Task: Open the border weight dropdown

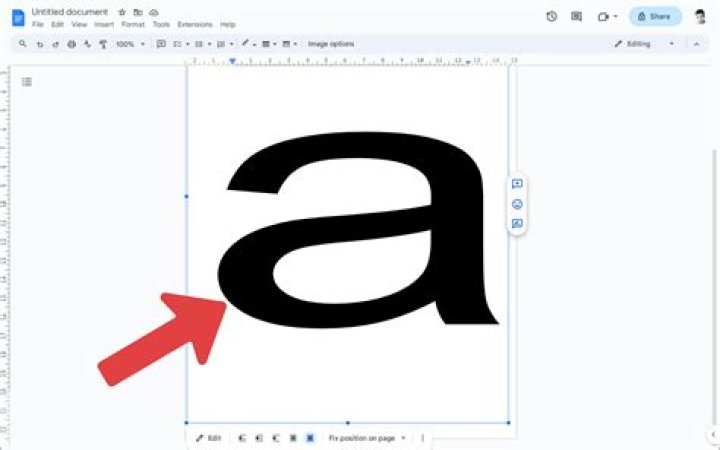Action: coord(269,44)
